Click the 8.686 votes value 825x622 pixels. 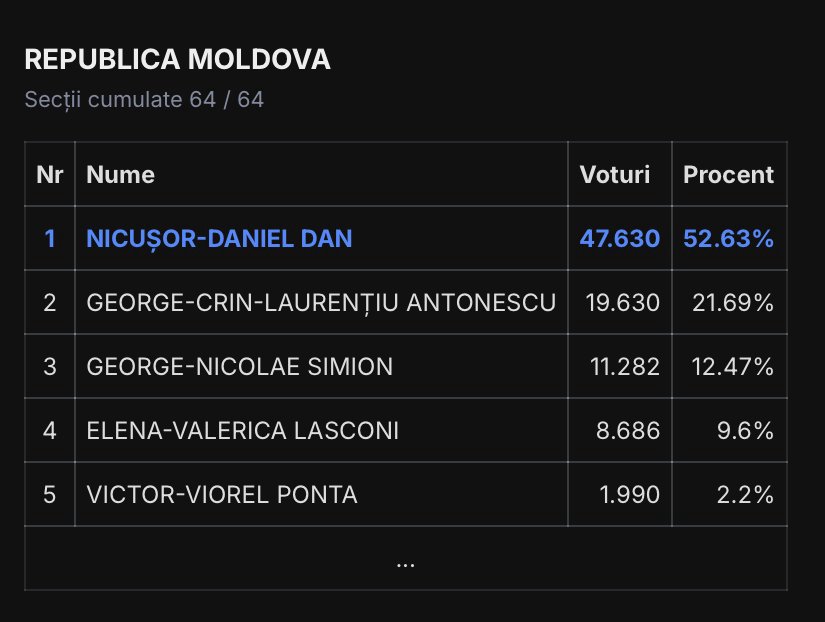click(628, 431)
